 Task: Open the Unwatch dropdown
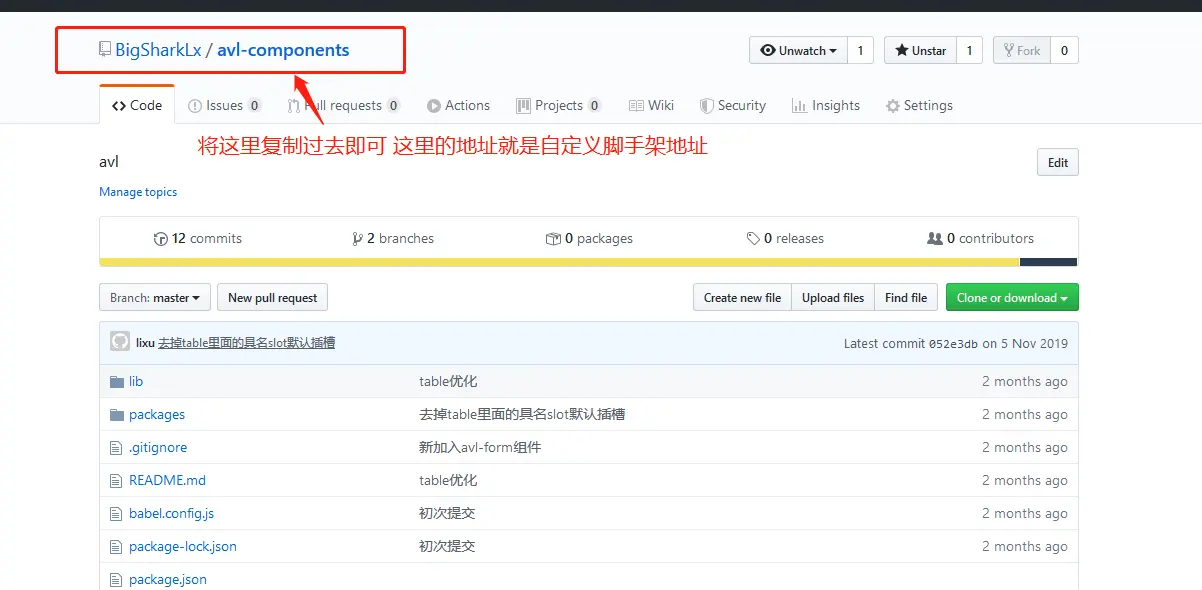(x=798, y=50)
